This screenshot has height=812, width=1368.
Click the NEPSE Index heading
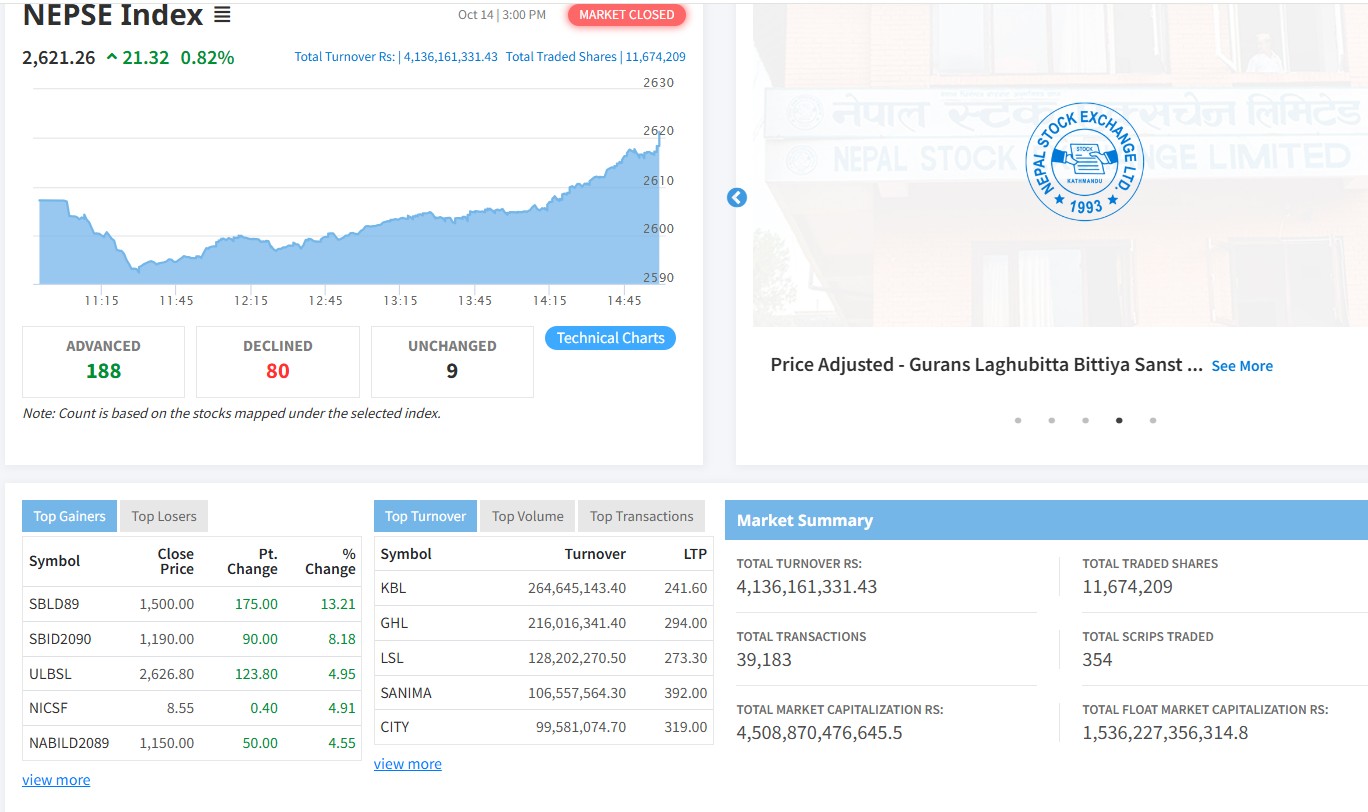(113, 16)
